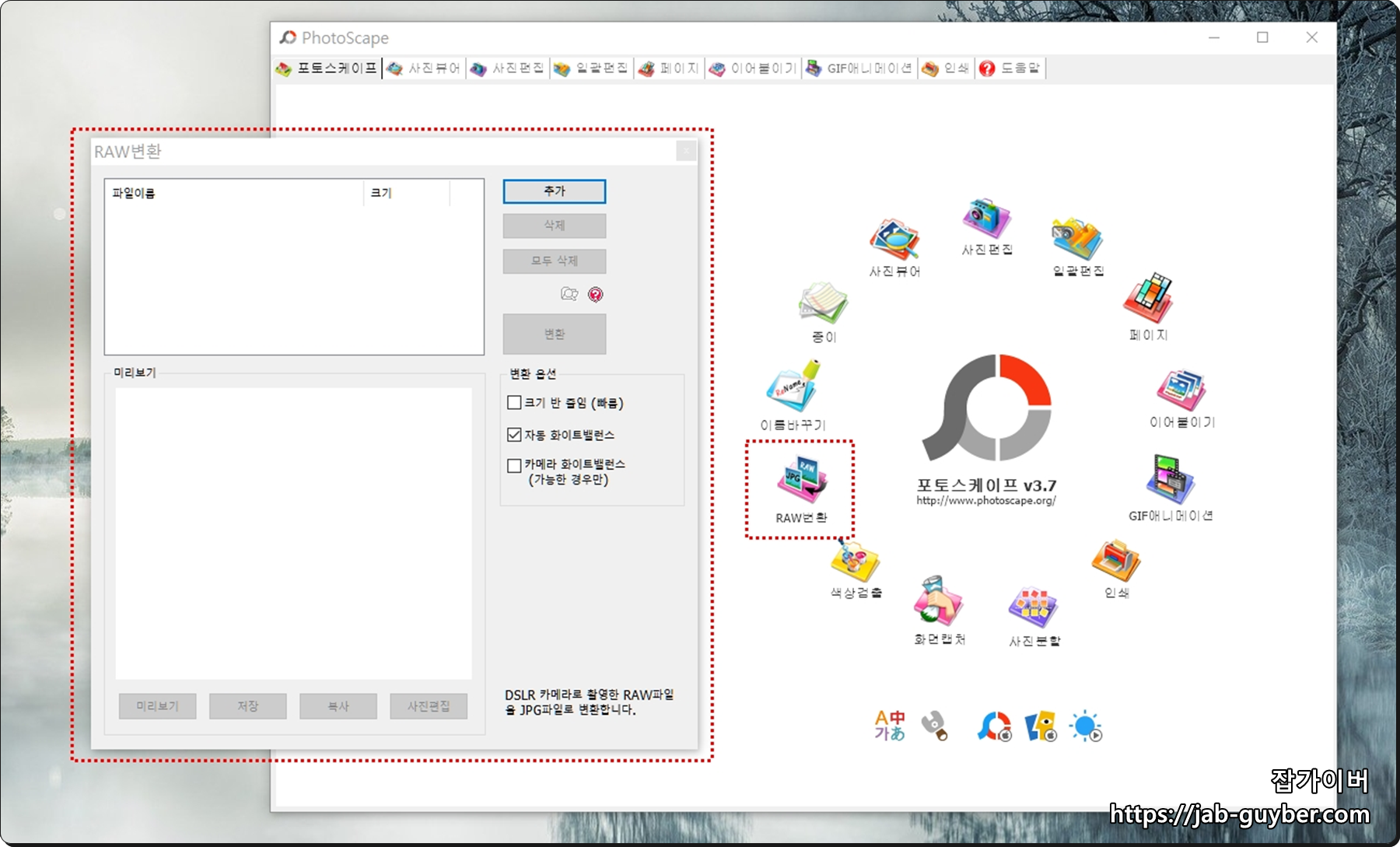Click the language A中가あ icon

890,726
